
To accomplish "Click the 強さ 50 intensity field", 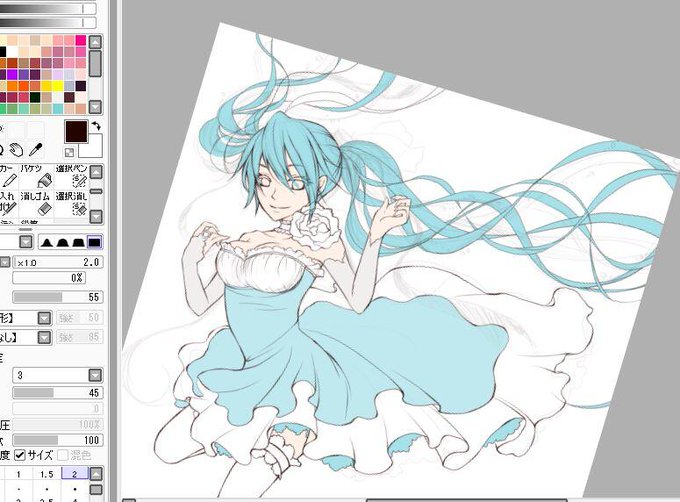I will click(x=79, y=318).
